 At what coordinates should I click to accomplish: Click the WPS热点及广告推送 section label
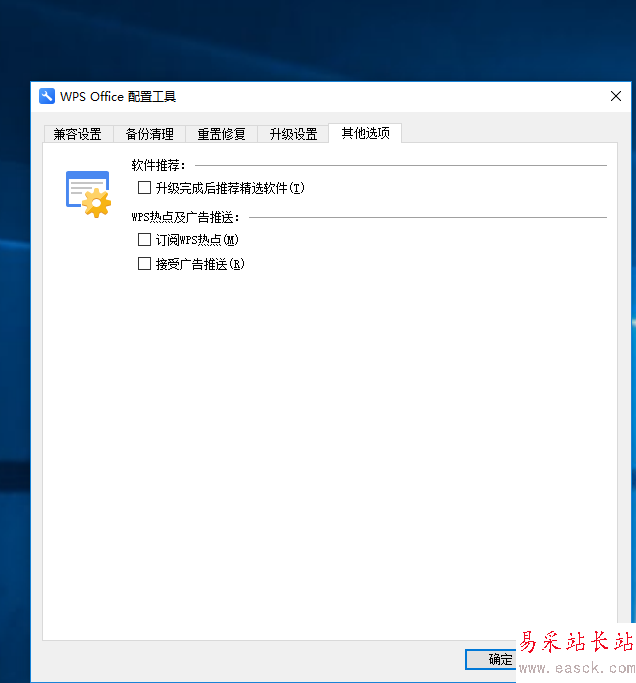pyautogui.click(x=186, y=217)
